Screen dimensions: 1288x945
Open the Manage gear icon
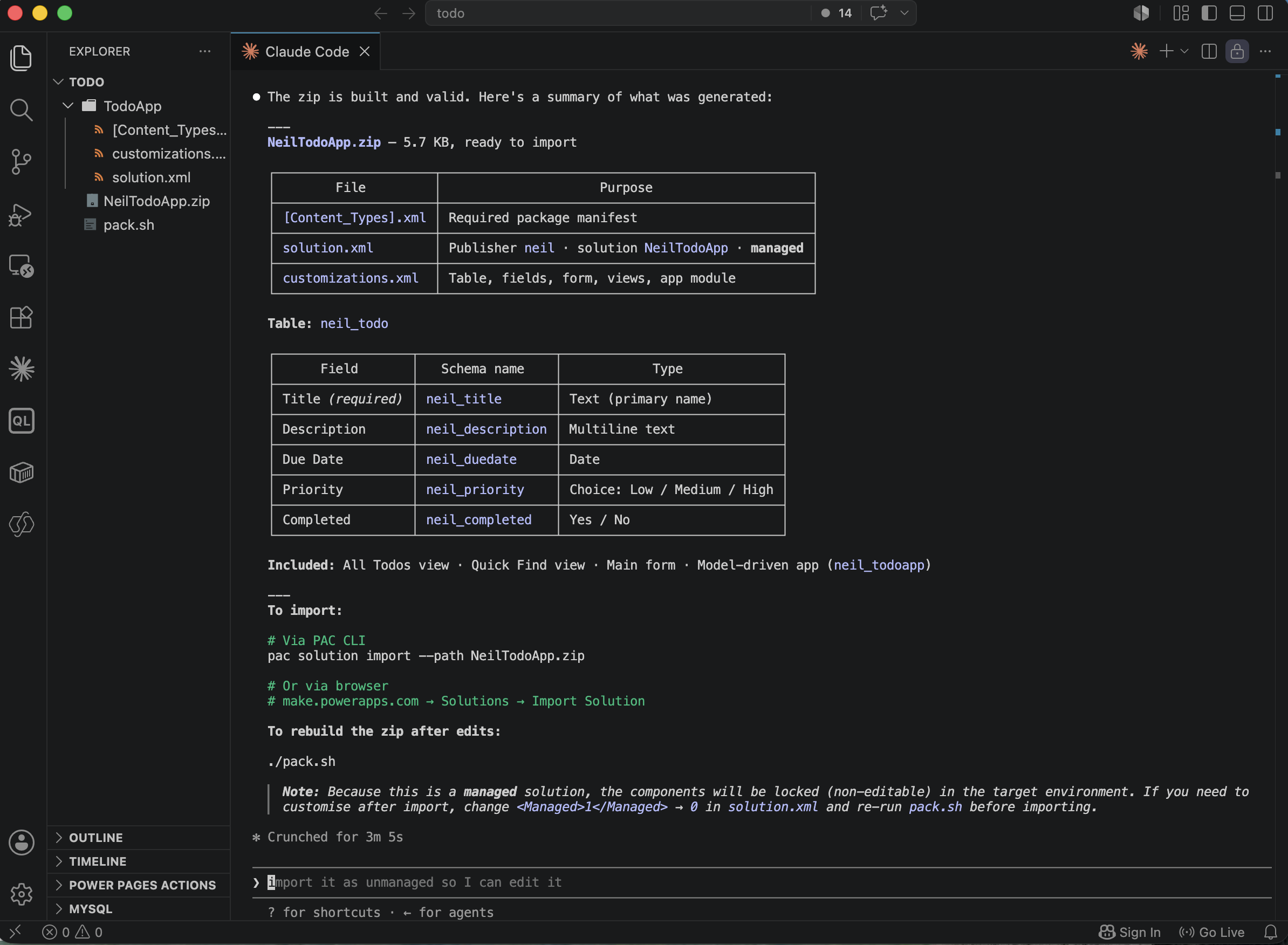coord(21,894)
